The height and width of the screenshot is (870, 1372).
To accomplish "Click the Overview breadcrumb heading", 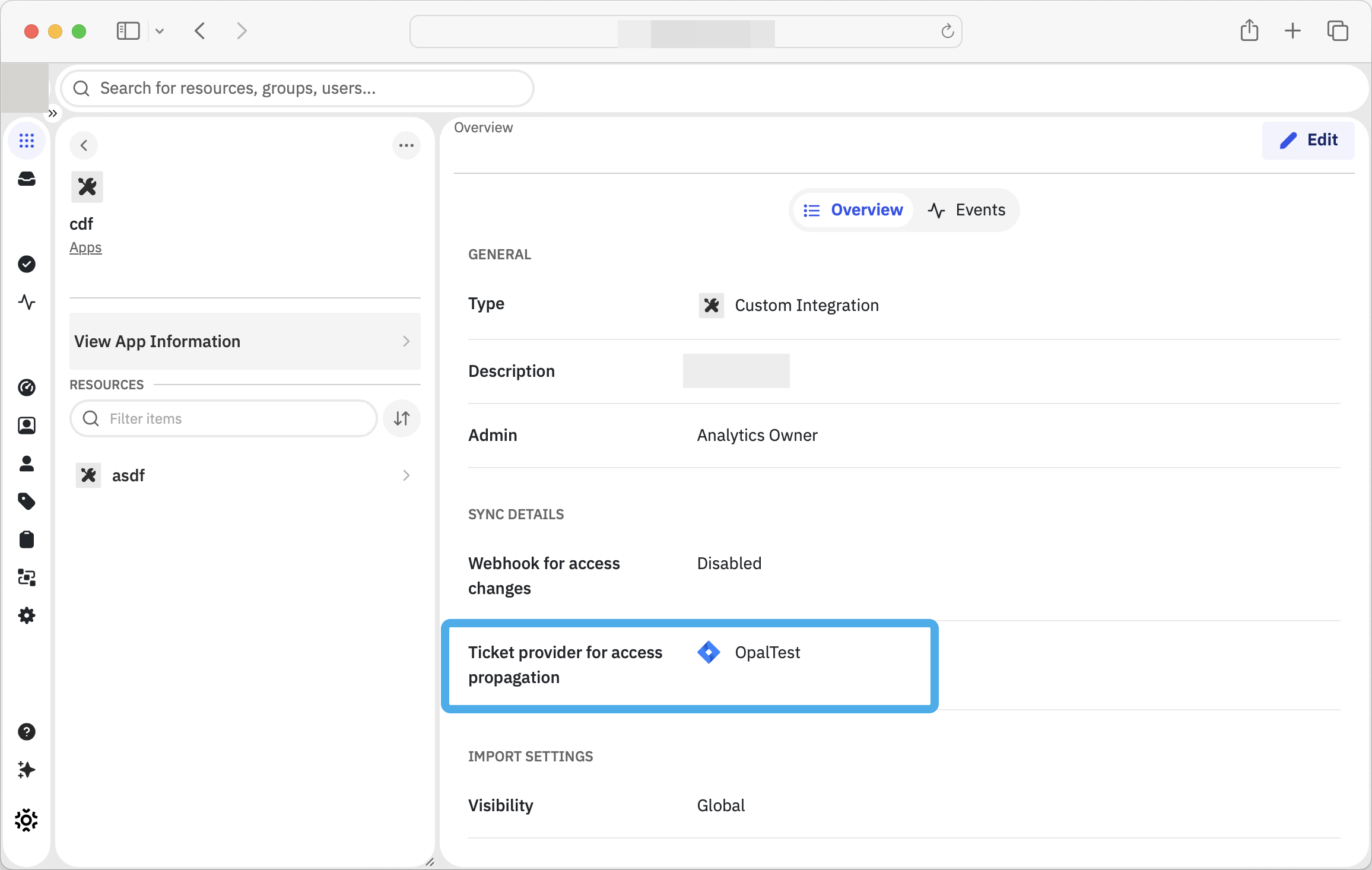I will click(x=483, y=128).
